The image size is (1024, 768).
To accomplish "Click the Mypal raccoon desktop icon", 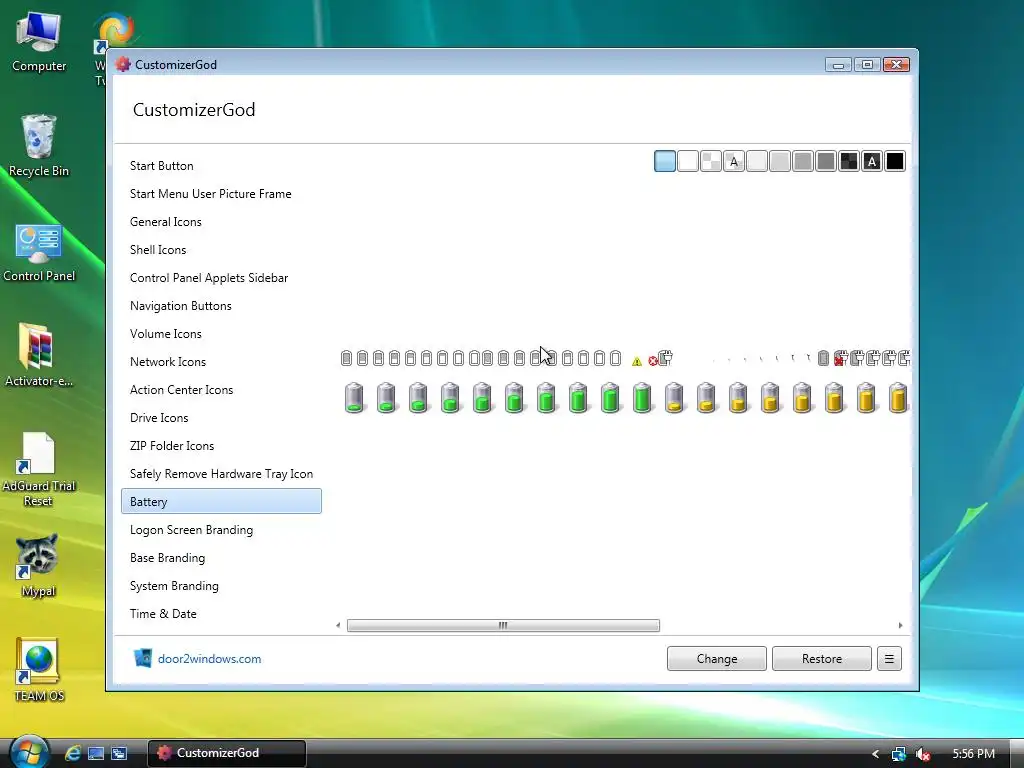I will tap(39, 566).
